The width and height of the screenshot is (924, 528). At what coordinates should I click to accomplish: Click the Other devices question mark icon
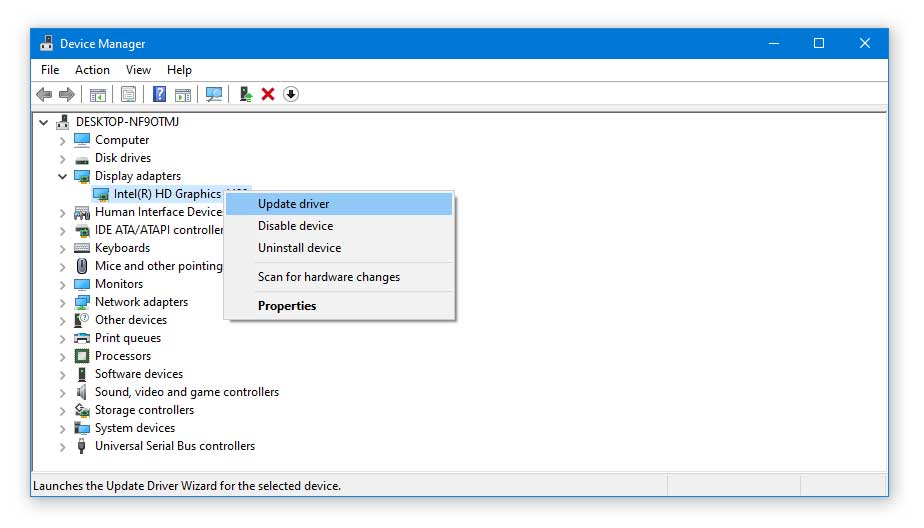point(82,320)
